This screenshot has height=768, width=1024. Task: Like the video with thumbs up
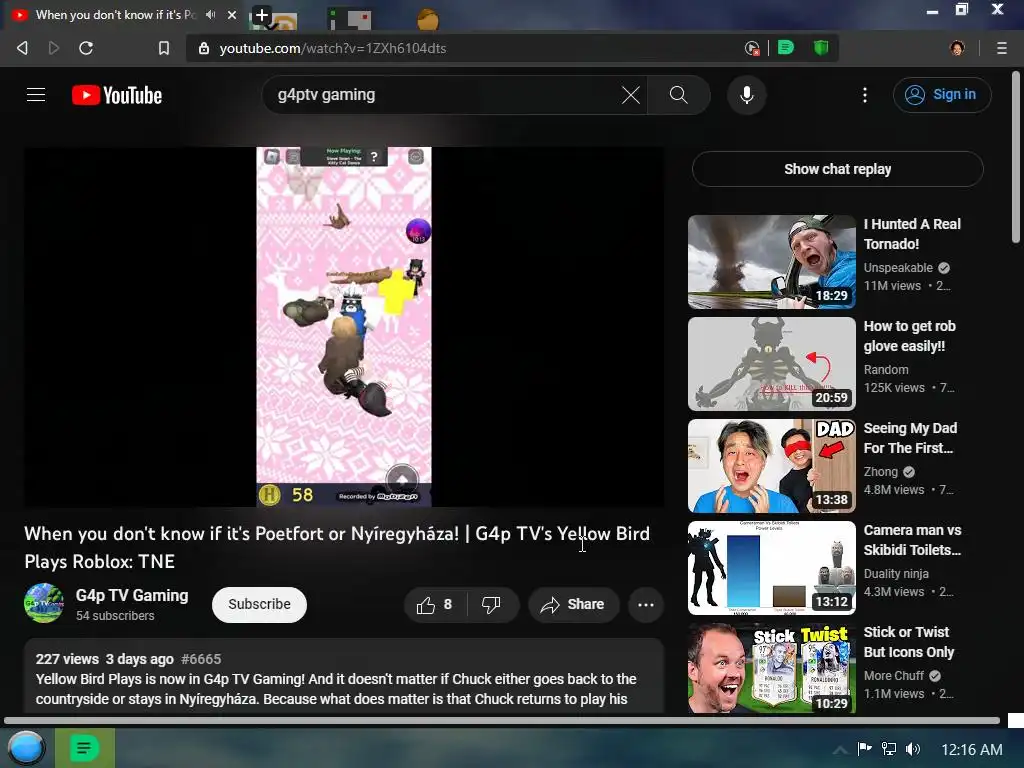435,605
